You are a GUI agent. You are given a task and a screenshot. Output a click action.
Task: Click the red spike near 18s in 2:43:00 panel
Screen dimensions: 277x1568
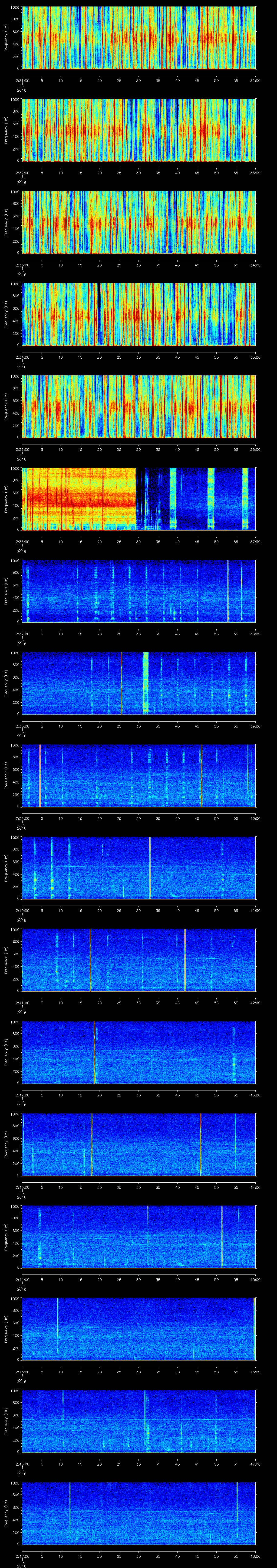click(x=91, y=1144)
